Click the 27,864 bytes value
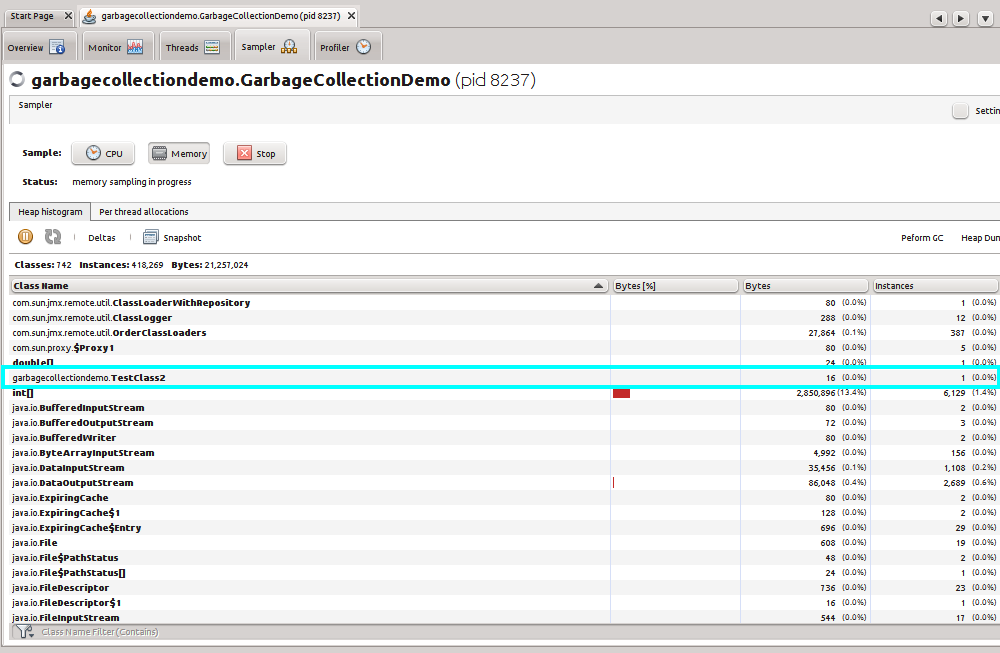The image size is (1000, 653). [821, 333]
